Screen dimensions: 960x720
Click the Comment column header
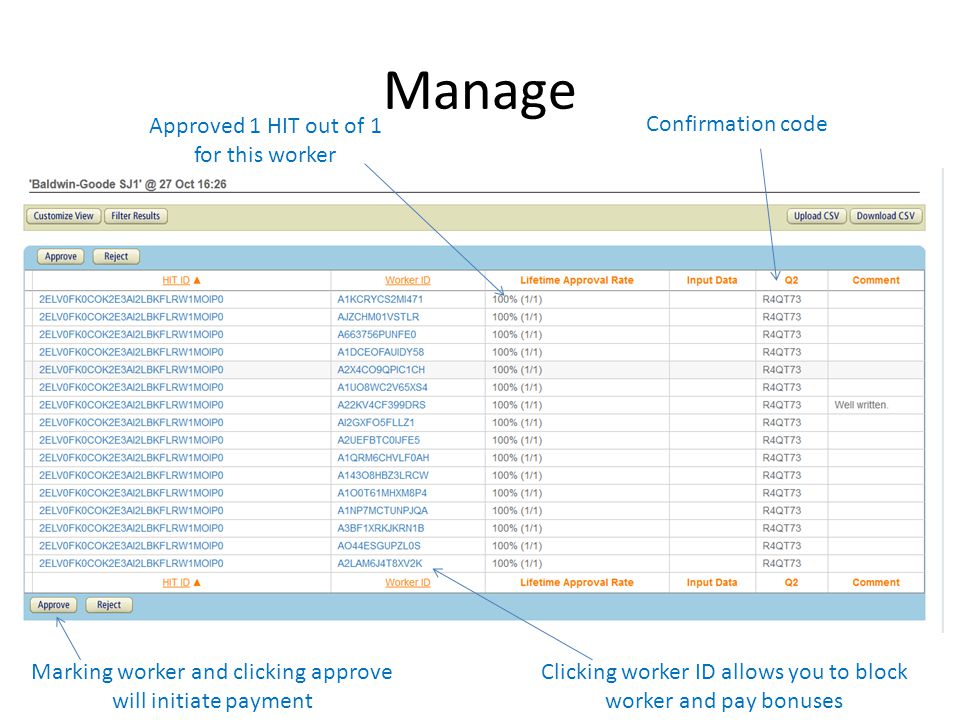876,280
